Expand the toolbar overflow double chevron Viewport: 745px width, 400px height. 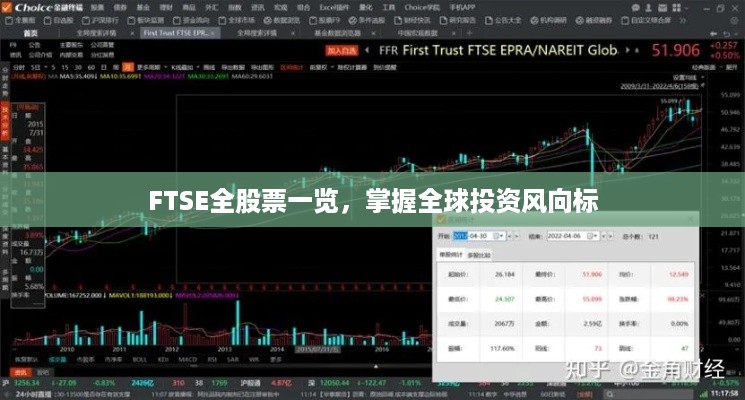coord(683,20)
